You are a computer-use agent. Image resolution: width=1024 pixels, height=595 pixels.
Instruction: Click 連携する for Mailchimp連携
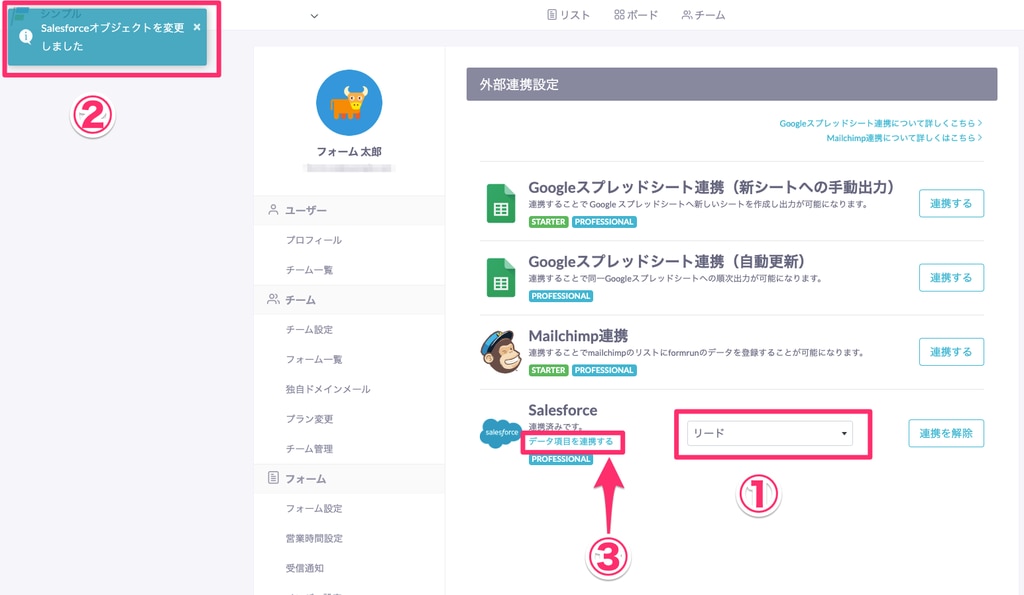tap(951, 351)
